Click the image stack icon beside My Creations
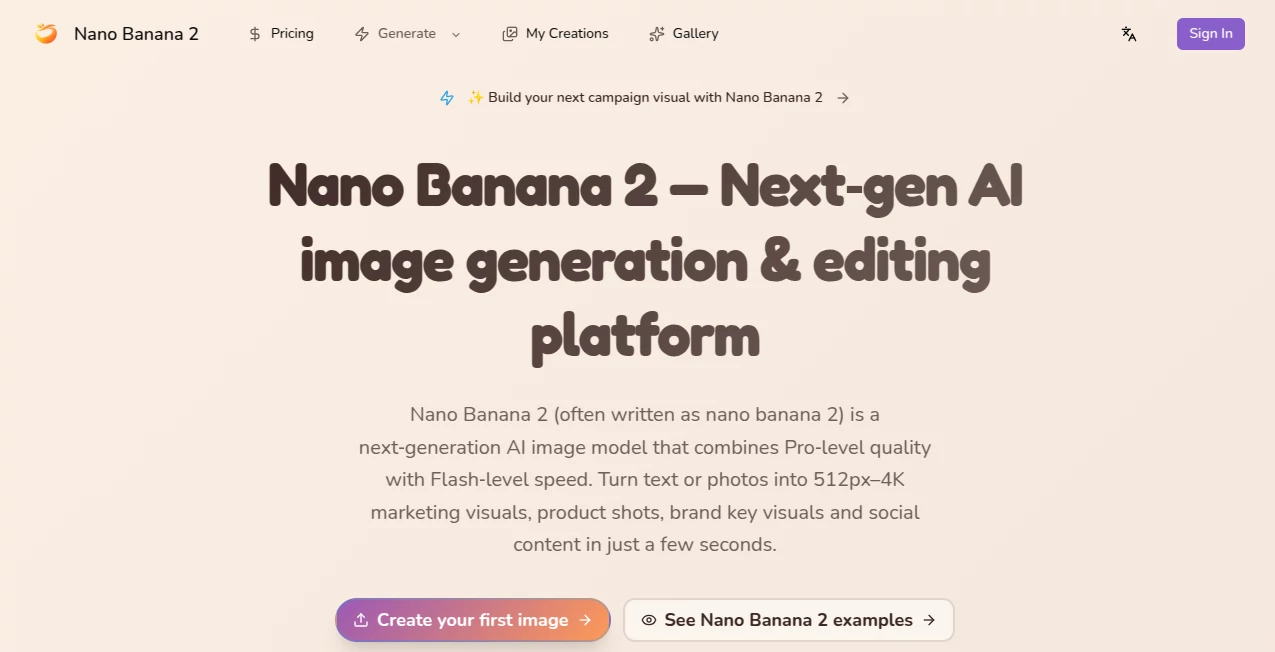Screen dimensions: 1275x652 (510, 33)
